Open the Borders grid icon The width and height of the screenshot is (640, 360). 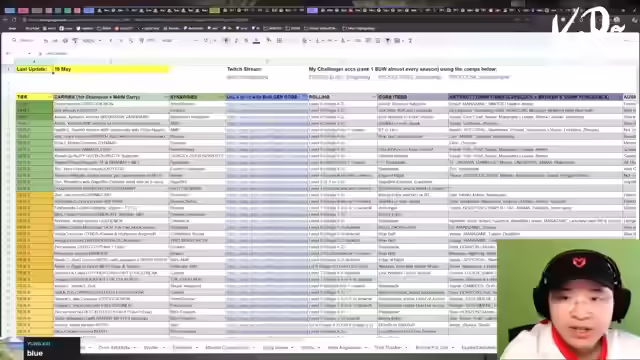coord(280,41)
